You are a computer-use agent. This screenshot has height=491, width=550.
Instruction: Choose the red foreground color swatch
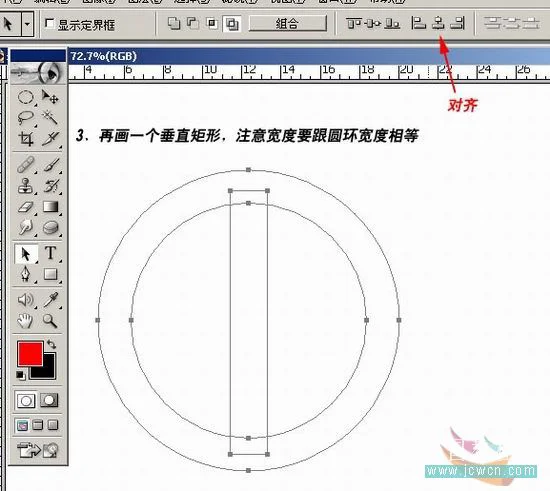pyautogui.click(x=30, y=354)
